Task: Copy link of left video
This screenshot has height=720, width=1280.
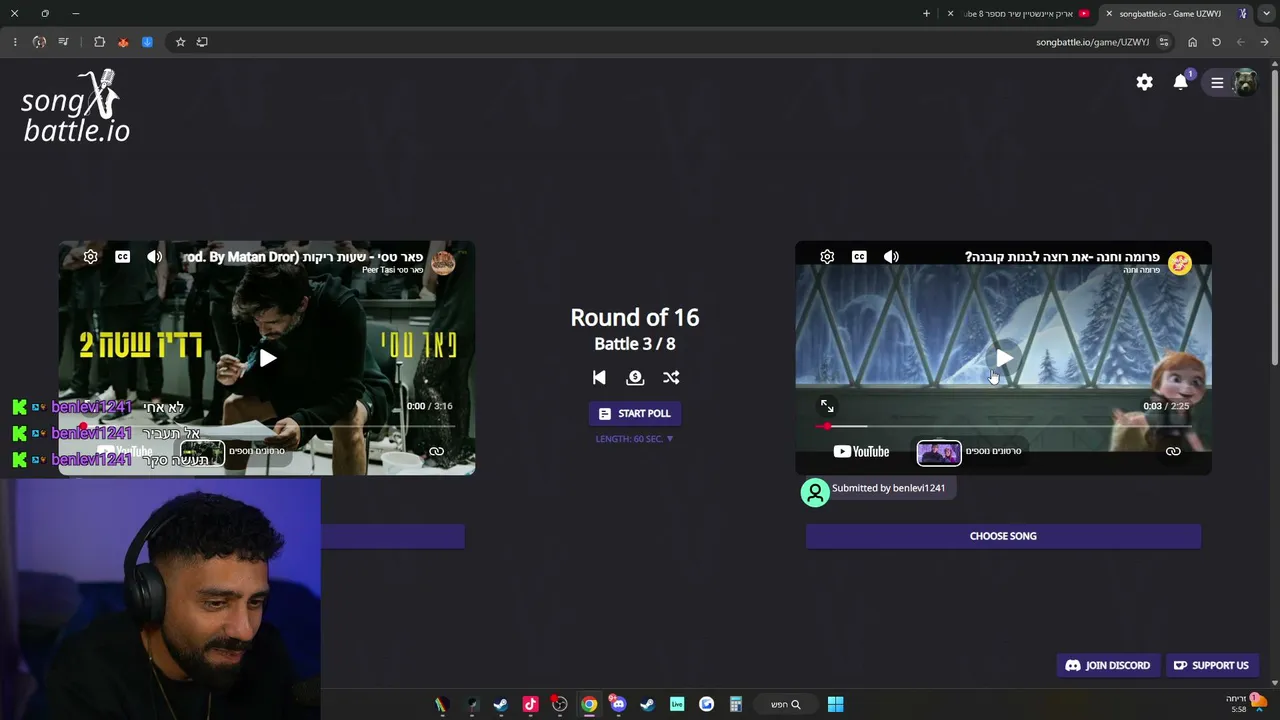Action: pos(437,452)
